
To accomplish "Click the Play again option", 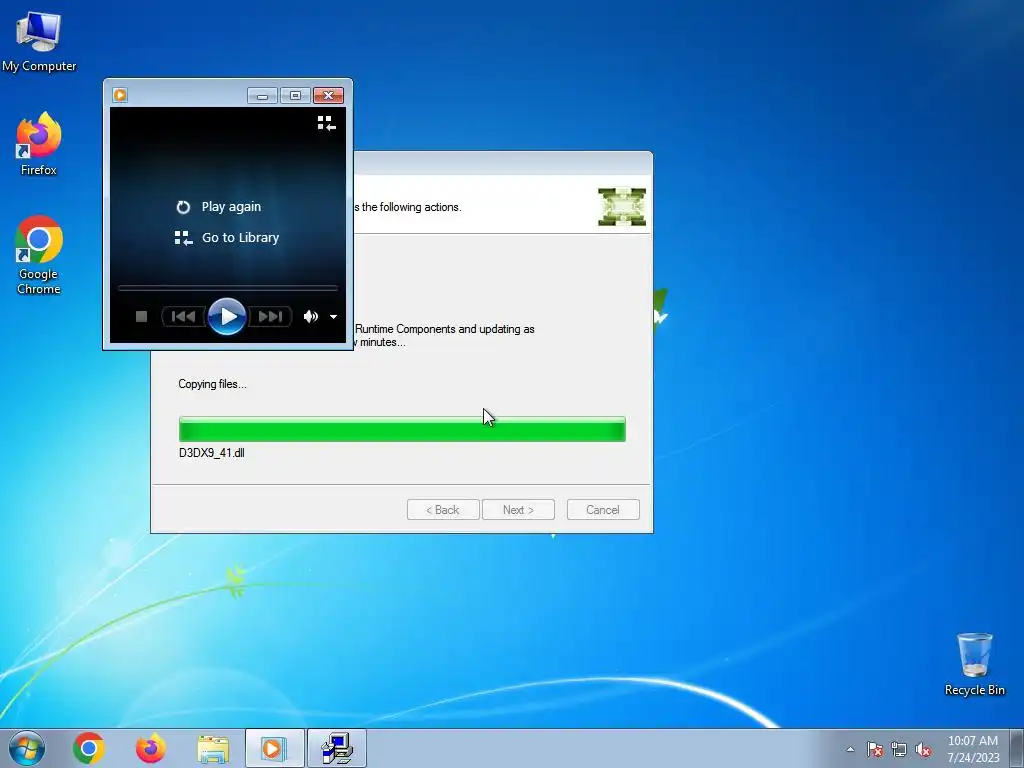I will (x=219, y=206).
